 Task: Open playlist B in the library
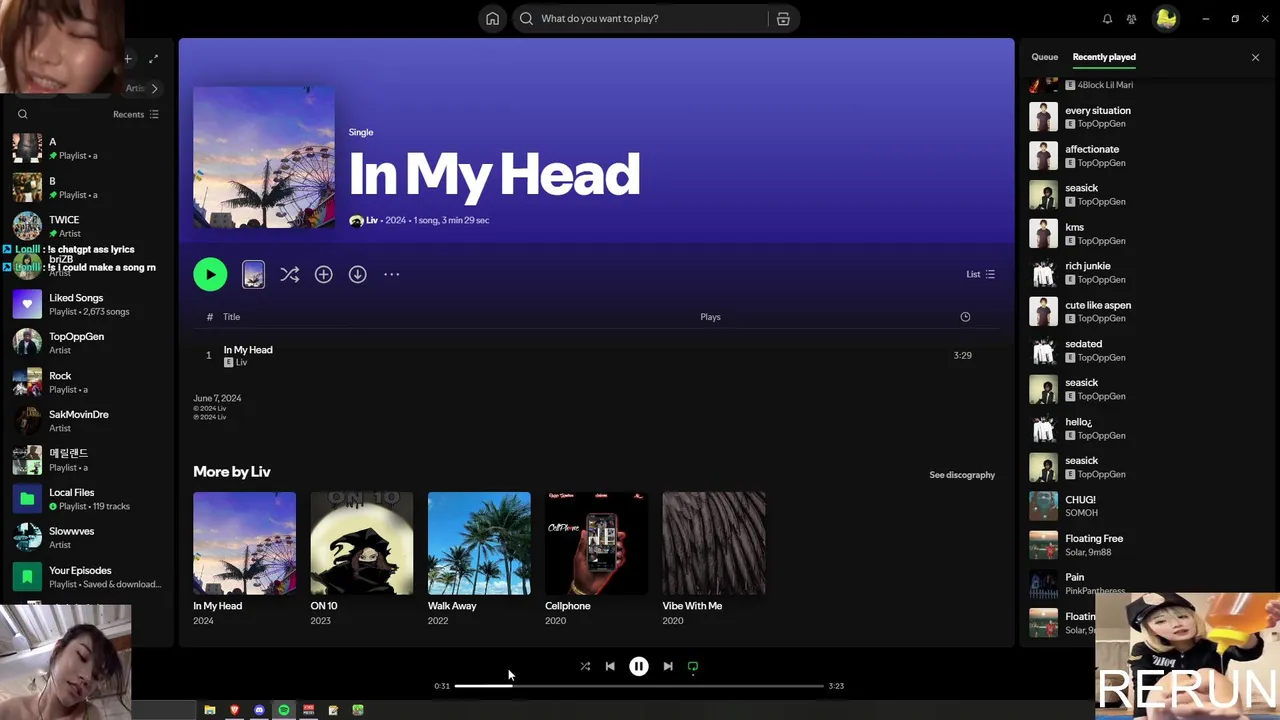[87, 187]
